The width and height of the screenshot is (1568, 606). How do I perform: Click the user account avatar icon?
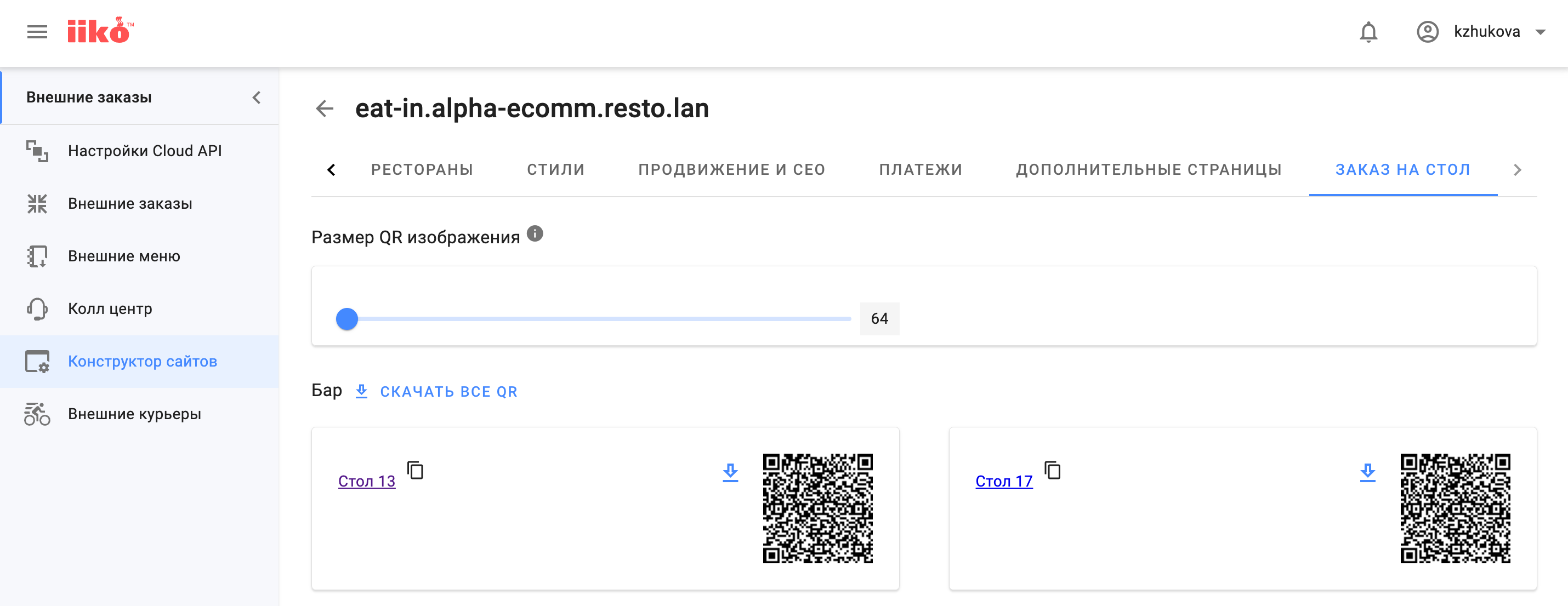click(1428, 32)
